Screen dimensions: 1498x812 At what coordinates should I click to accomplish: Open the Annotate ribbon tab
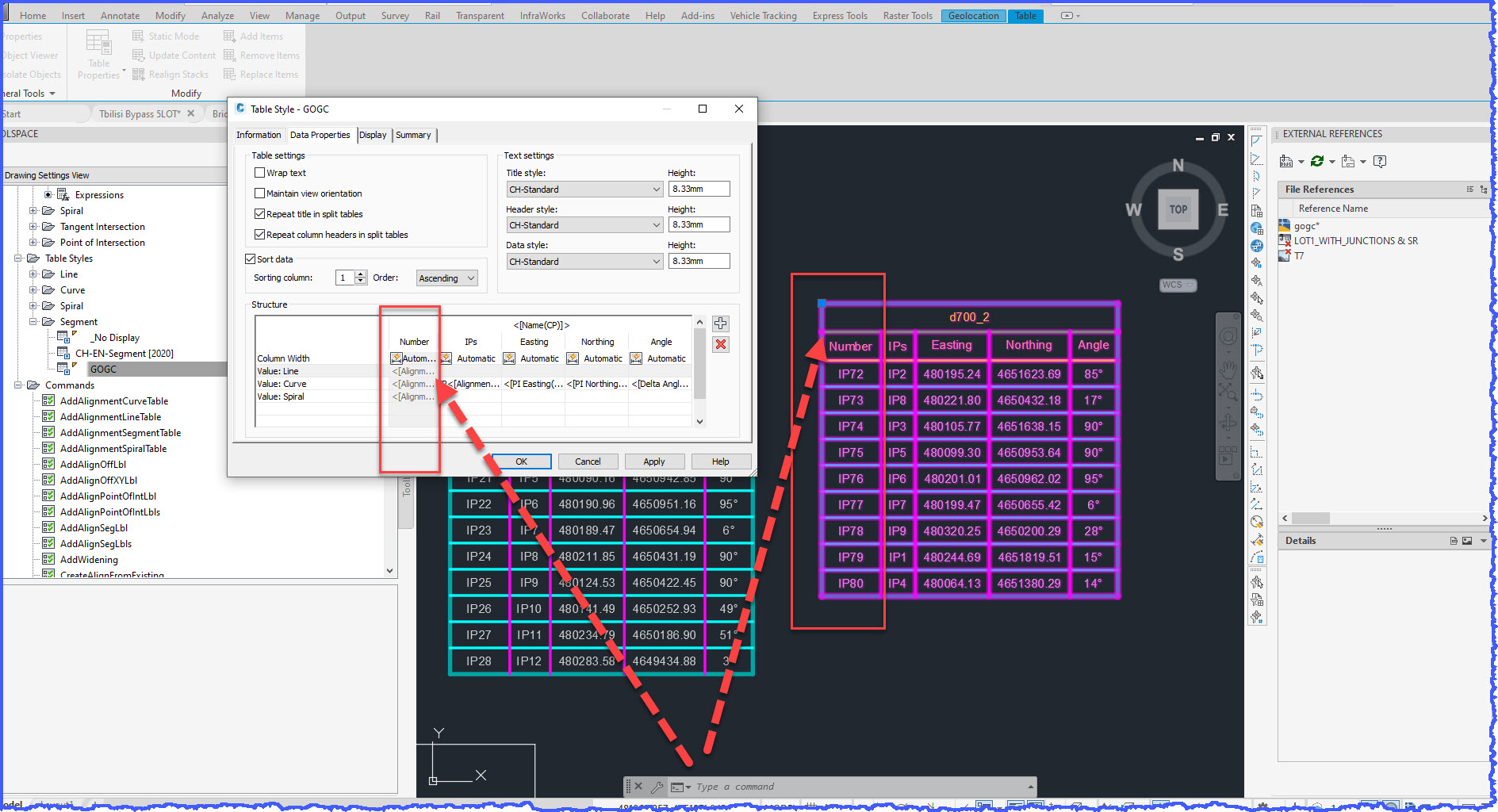pos(120,15)
